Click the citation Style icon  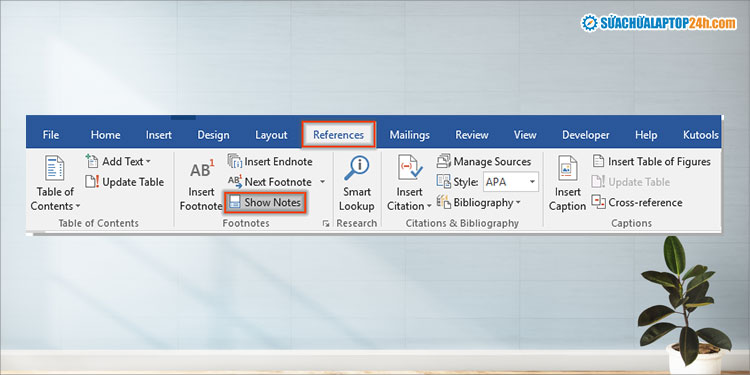(x=443, y=182)
